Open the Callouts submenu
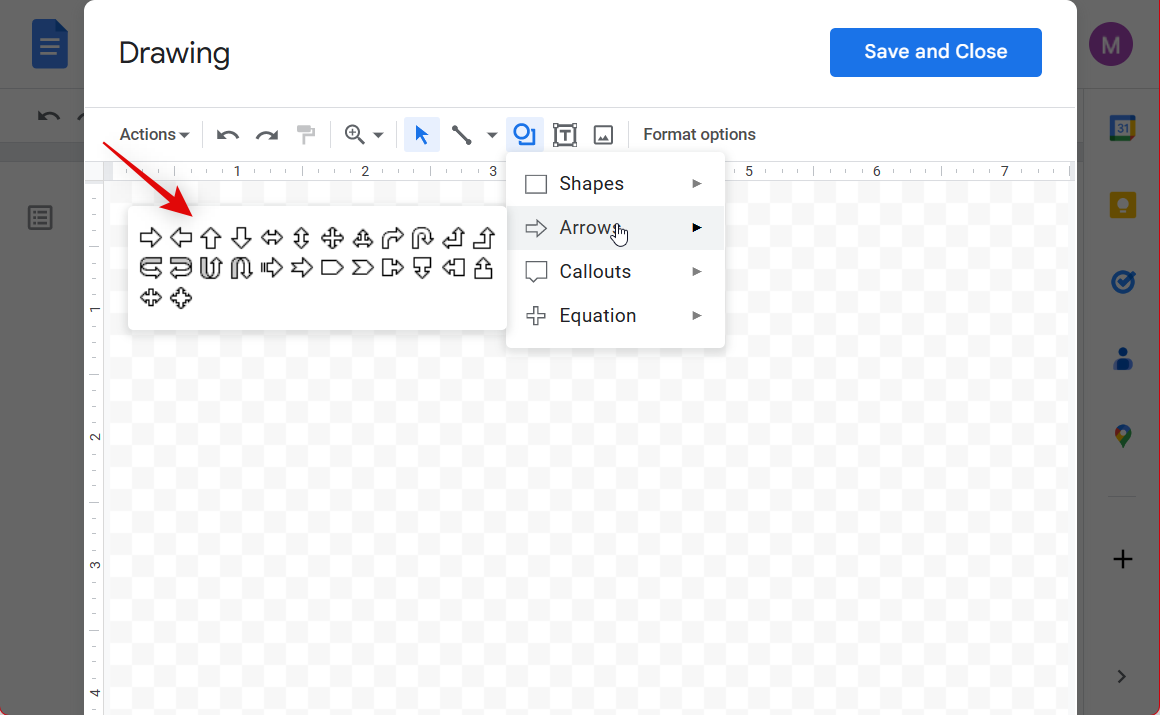 click(615, 272)
